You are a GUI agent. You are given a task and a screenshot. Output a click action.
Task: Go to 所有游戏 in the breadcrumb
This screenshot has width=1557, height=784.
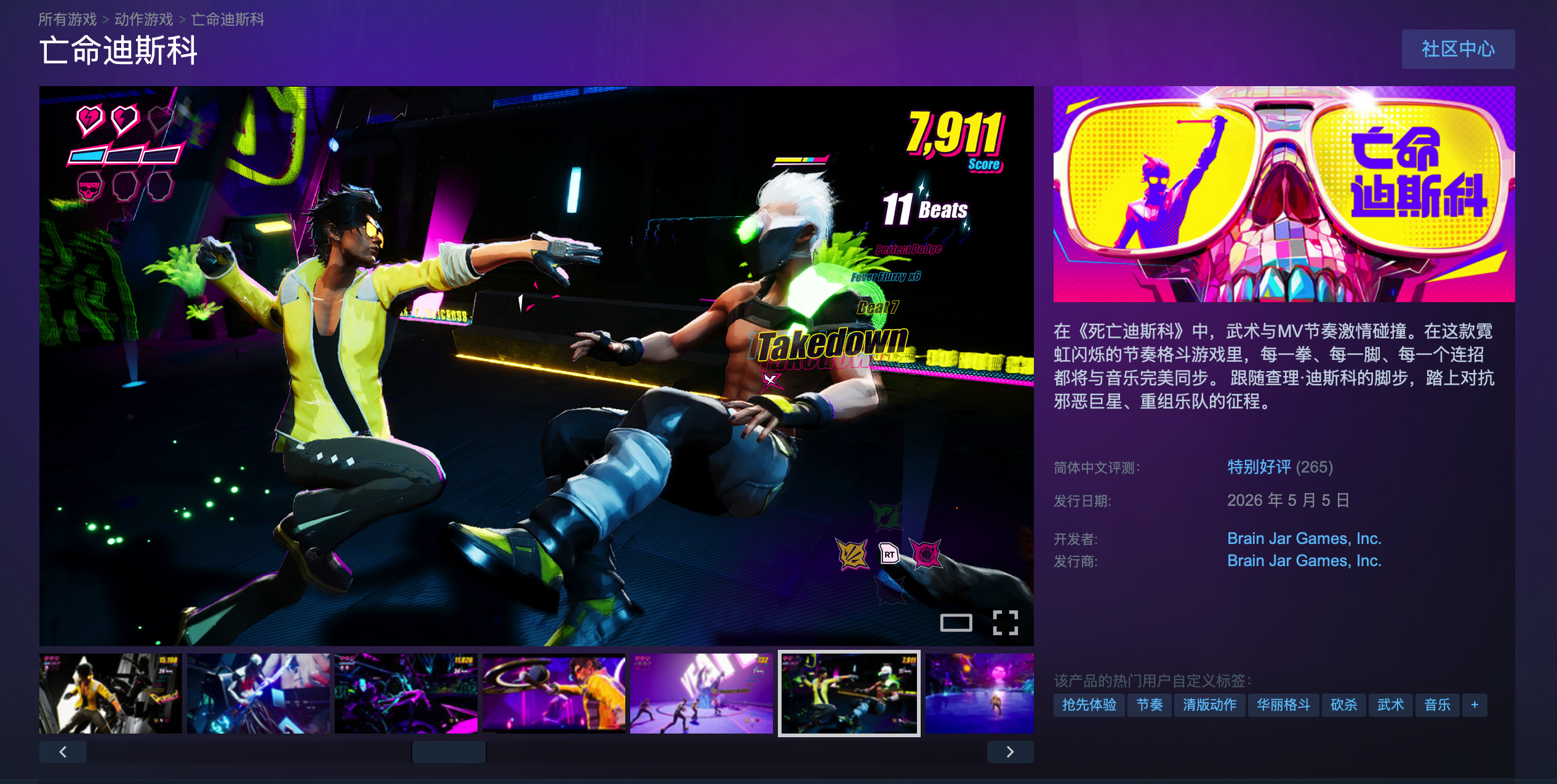click(68, 20)
